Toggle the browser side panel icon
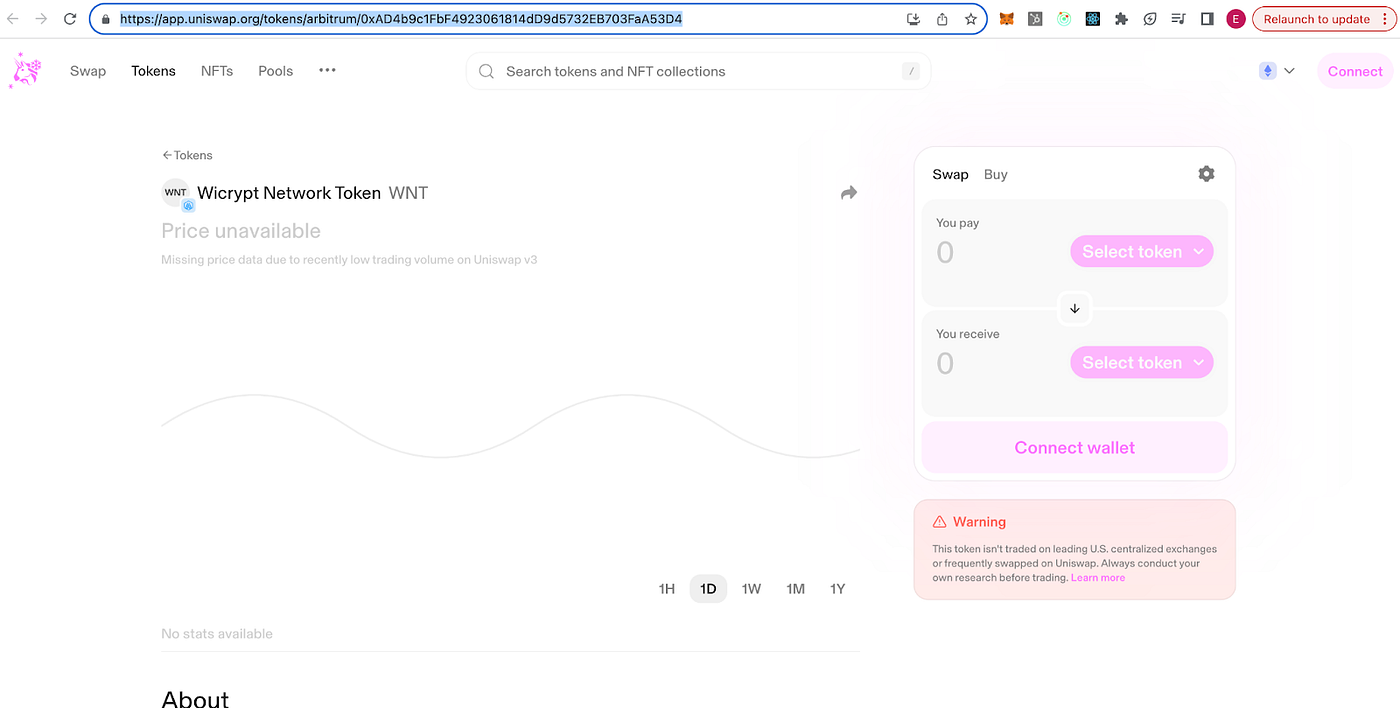 (1207, 19)
